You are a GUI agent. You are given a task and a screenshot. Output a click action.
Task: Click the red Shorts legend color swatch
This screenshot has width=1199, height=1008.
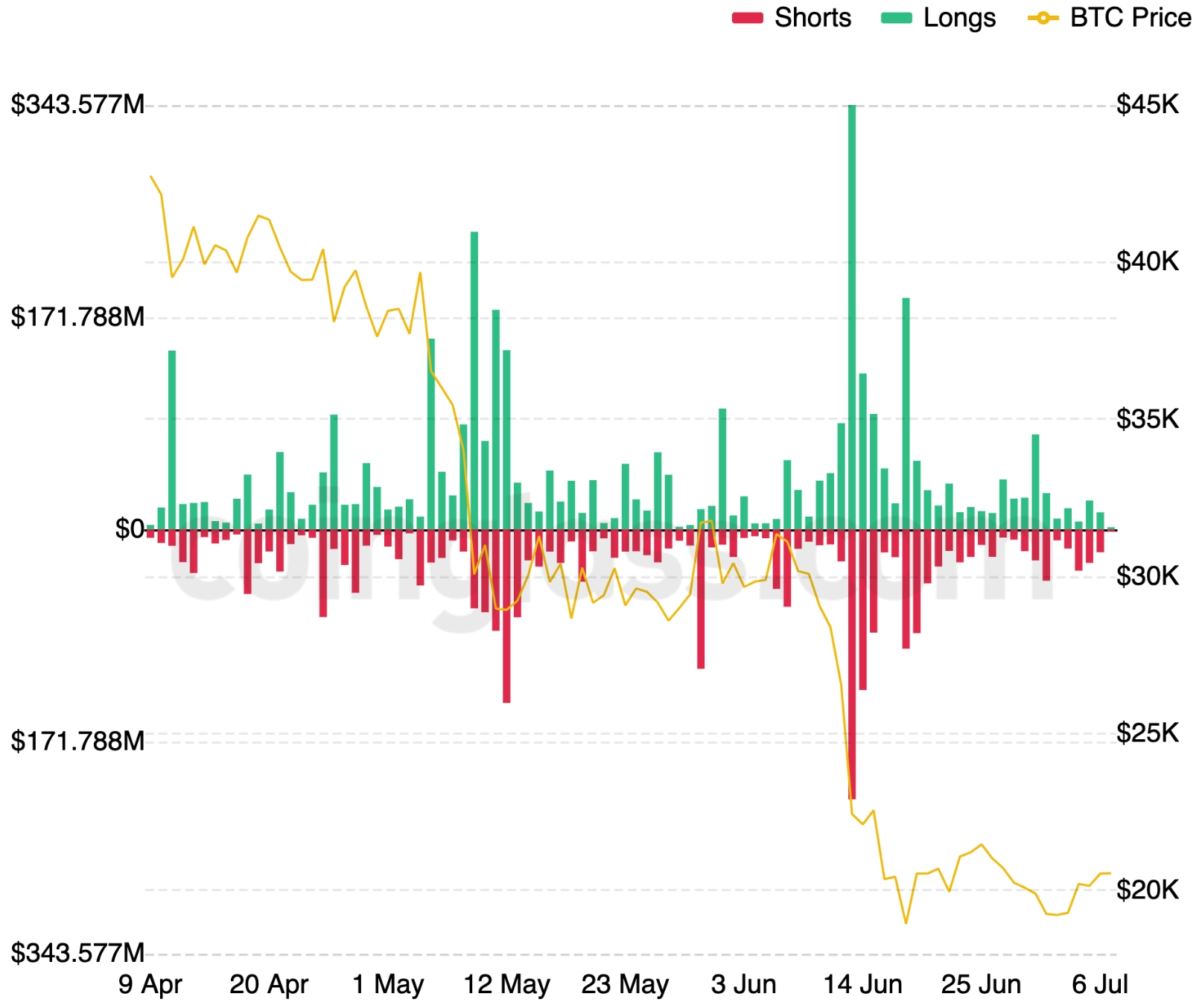(748, 18)
